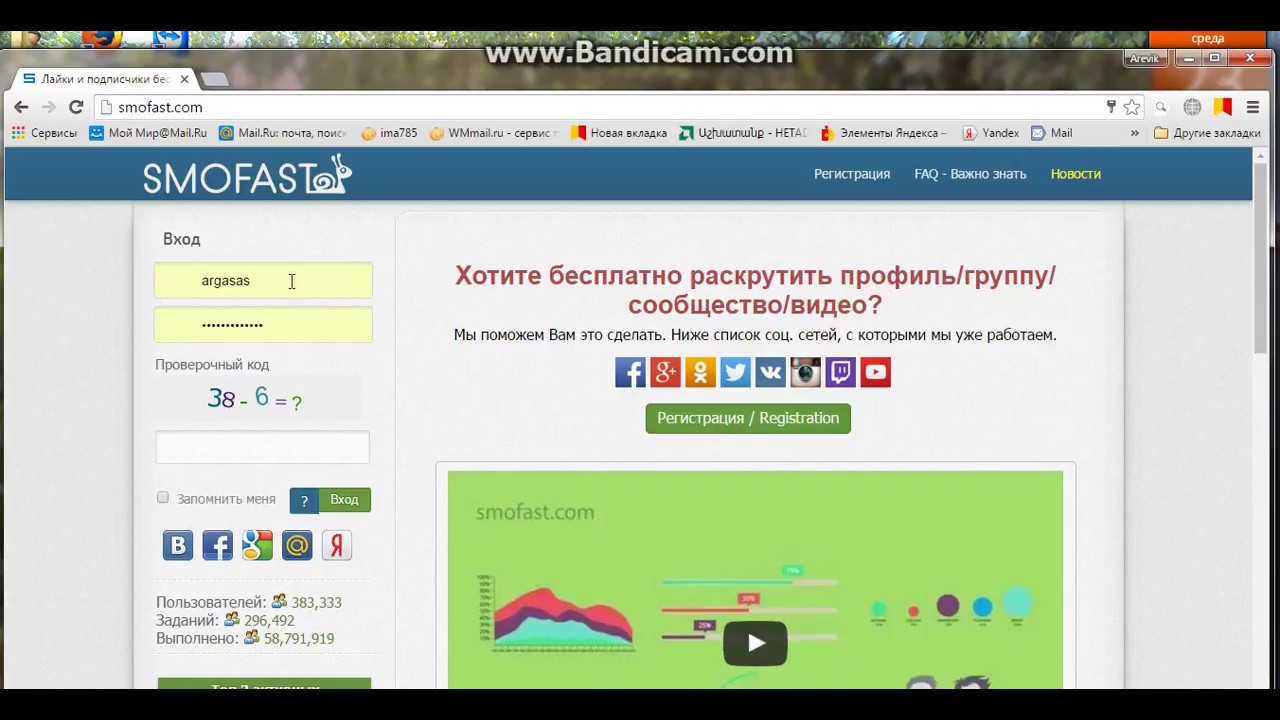Log in with the Facebook login icon

(x=217, y=545)
